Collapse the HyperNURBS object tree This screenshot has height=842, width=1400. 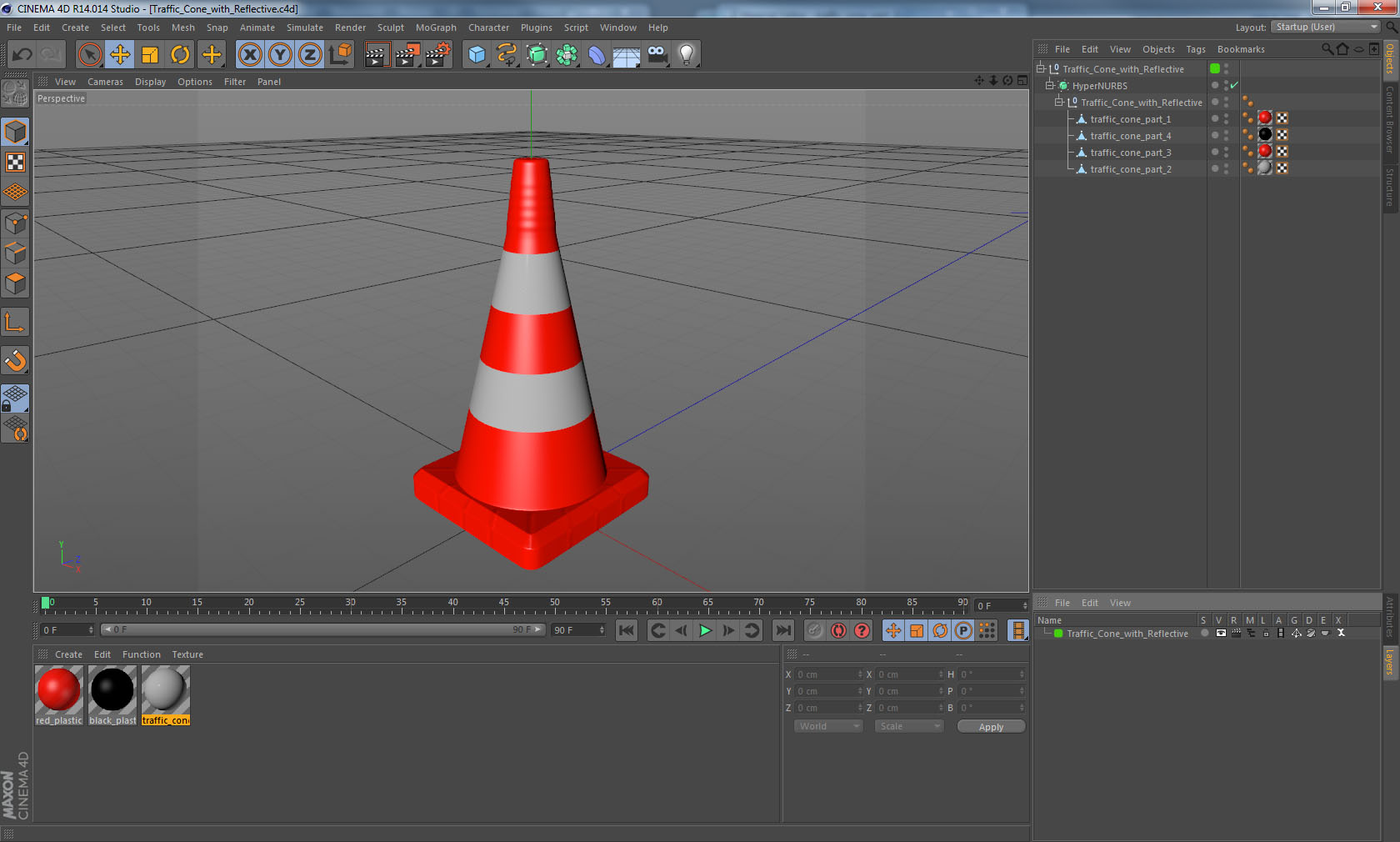(1050, 86)
